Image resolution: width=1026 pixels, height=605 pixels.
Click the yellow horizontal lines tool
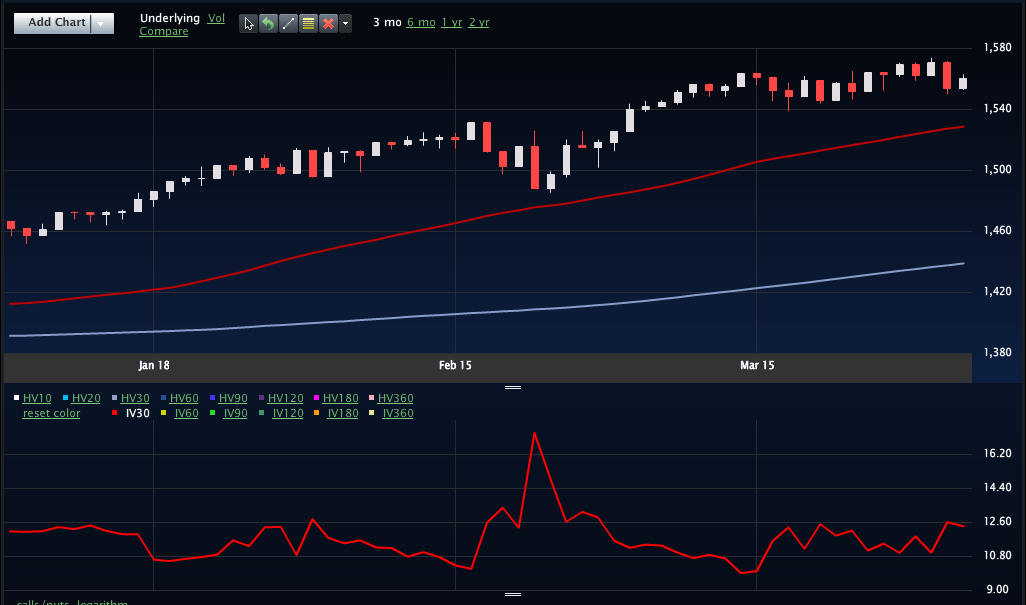pos(308,23)
